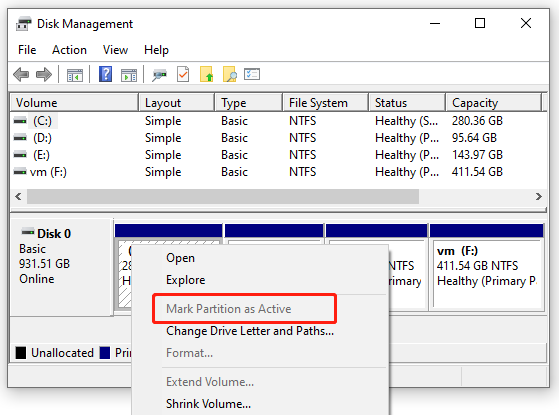Open the File menu

click(x=27, y=50)
